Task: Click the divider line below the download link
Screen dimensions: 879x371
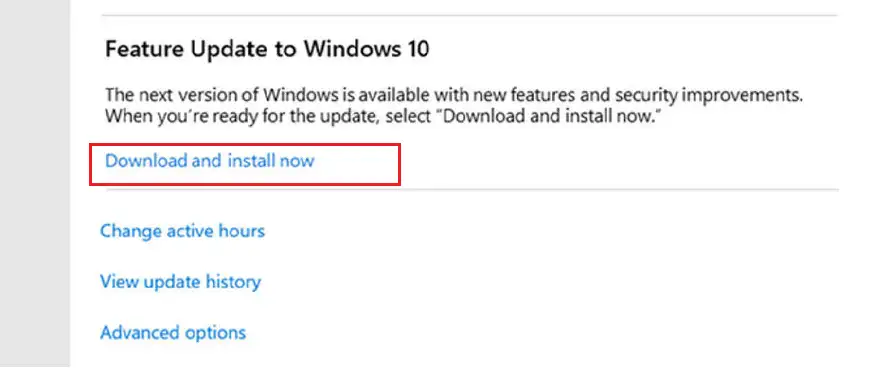Action: 473,190
